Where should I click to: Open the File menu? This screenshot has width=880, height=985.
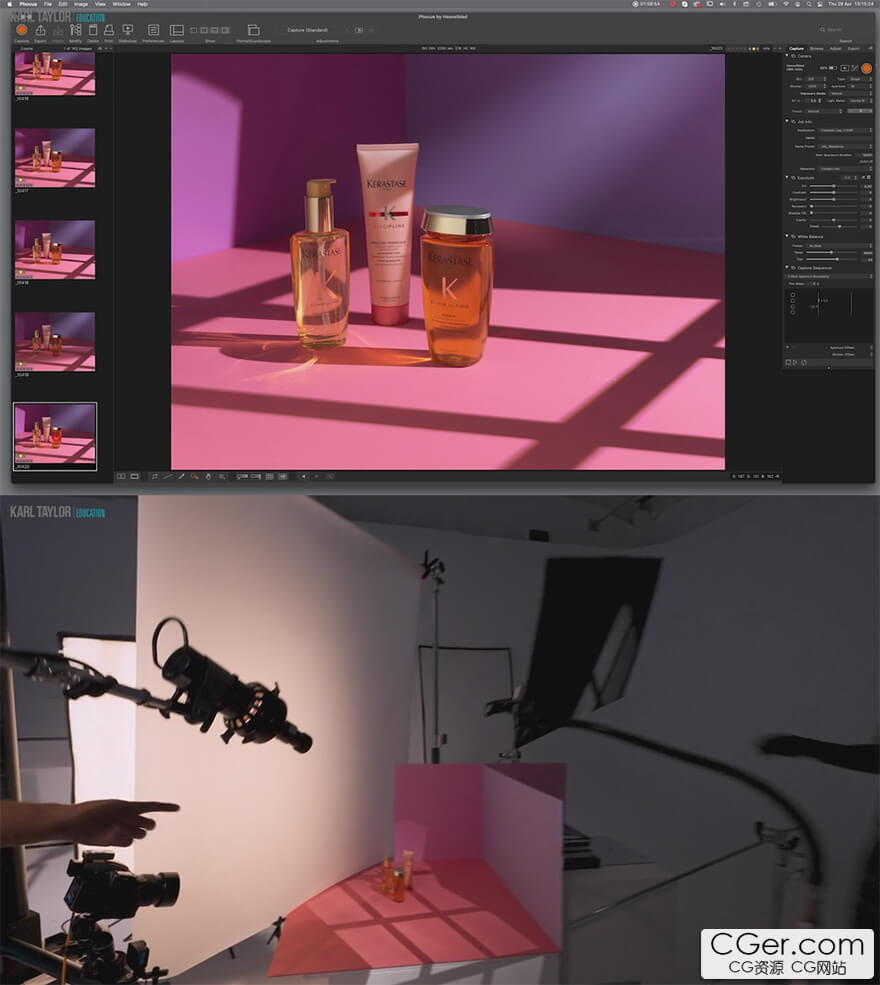pyautogui.click(x=48, y=4)
